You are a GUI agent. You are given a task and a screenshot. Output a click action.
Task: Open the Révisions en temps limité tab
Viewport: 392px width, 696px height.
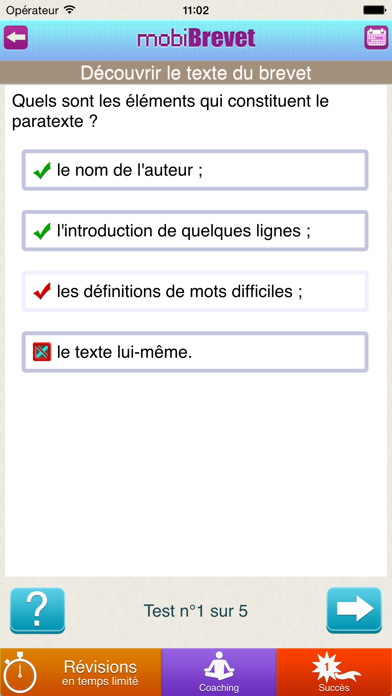pos(81,672)
